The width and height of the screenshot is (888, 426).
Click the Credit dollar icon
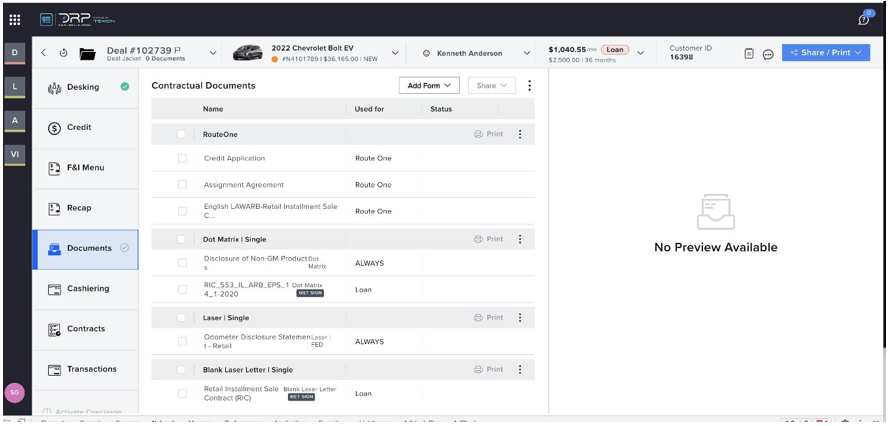coord(54,128)
